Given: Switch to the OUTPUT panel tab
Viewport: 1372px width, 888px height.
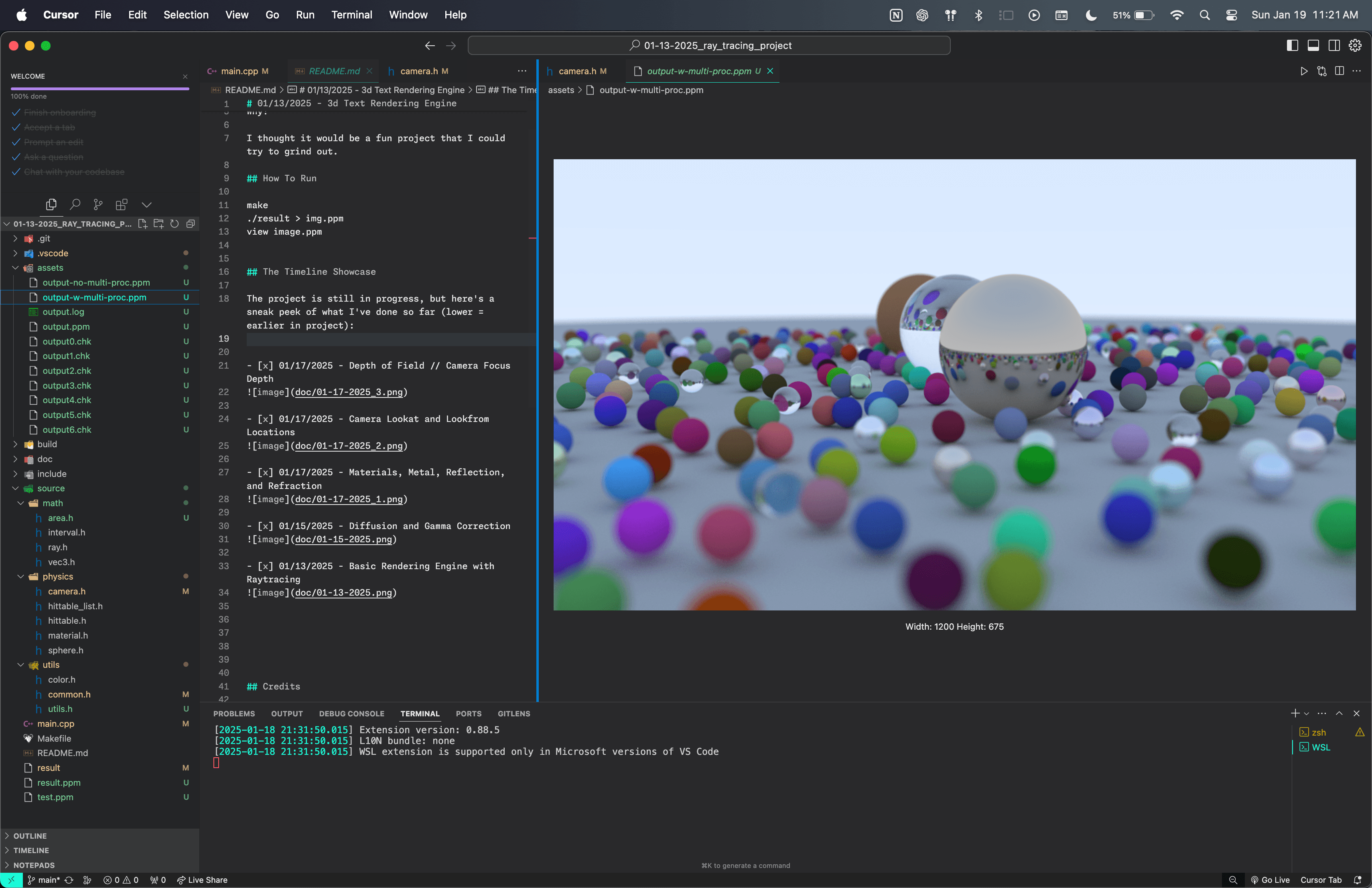Looking at the screenshot, I should pyautogui.click(x=286, y=714).
